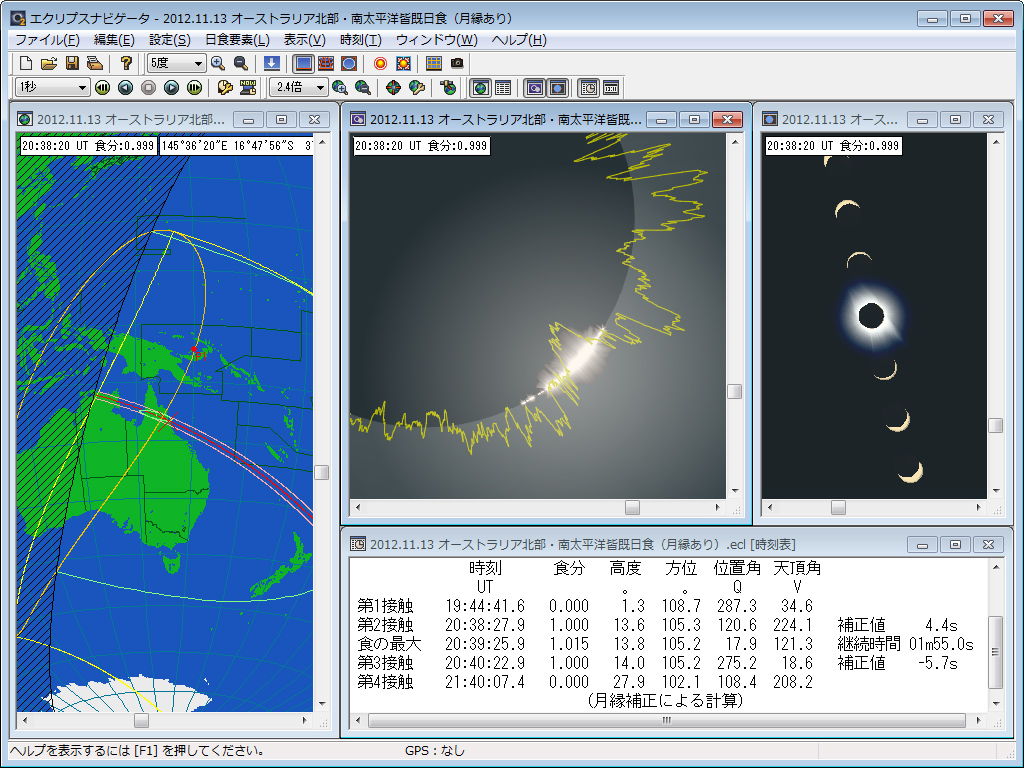
Task: Open the 日食要素(L) menu
Action: (237, 40)
